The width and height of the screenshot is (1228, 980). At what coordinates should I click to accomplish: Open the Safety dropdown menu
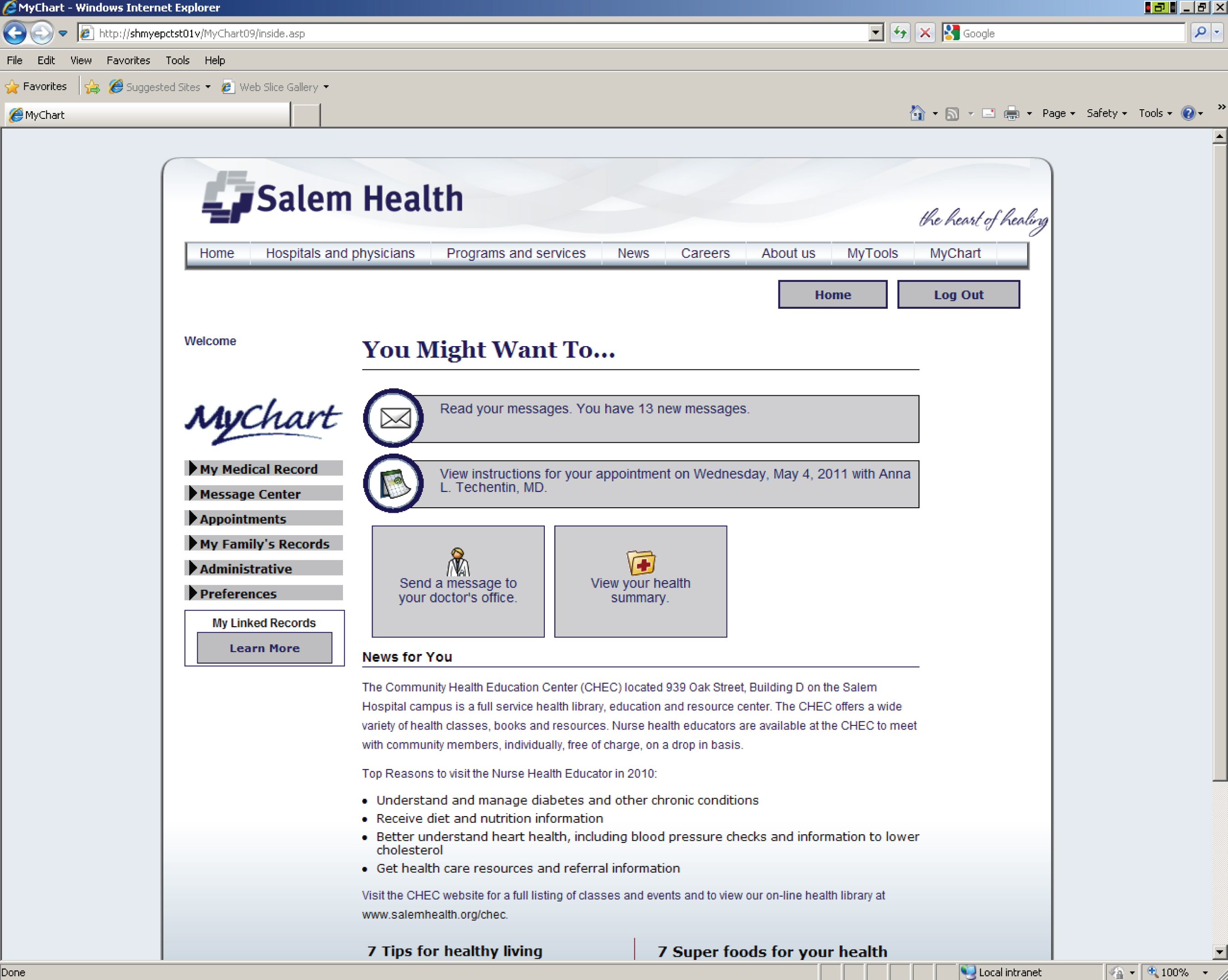[x=1105, y=113]
